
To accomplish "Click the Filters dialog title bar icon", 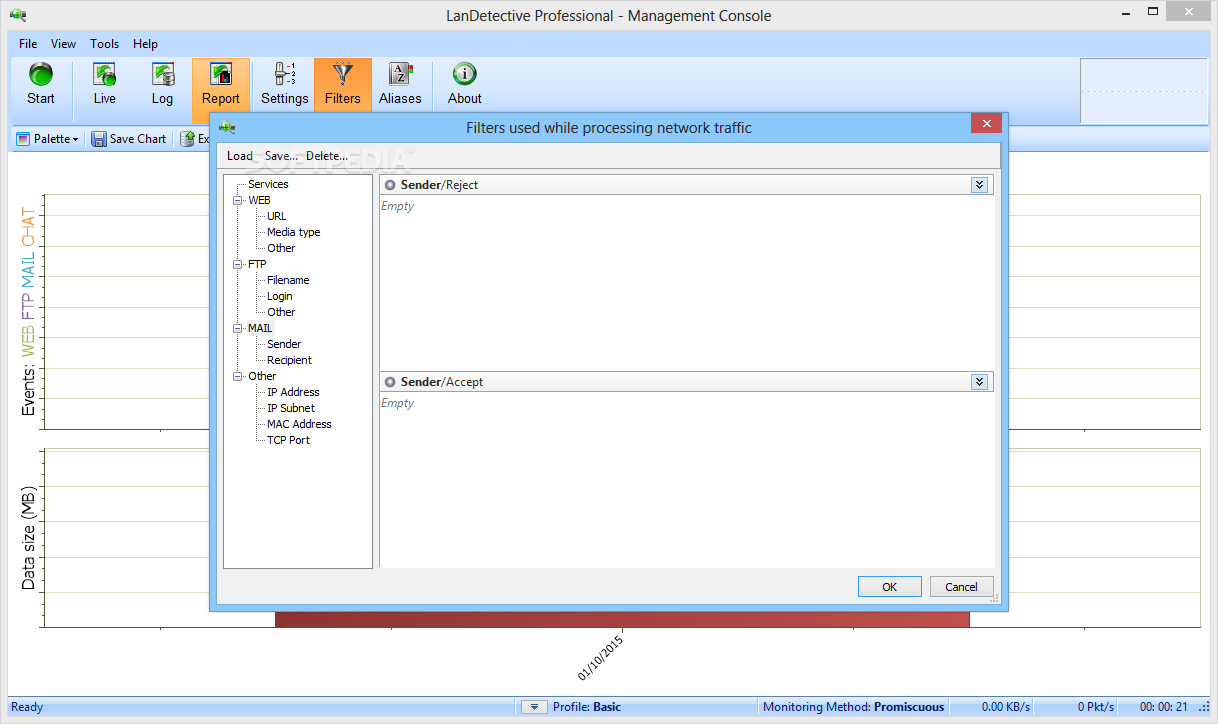I will [228, 127].
